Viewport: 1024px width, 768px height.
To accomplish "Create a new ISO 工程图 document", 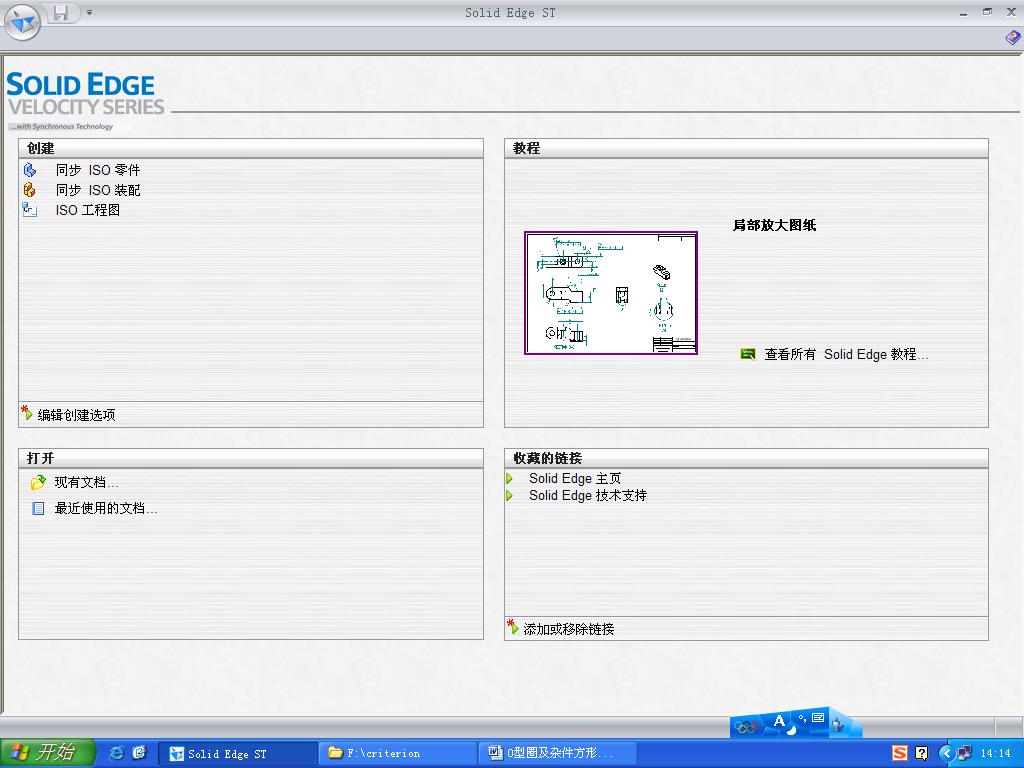I will (88, 210).
